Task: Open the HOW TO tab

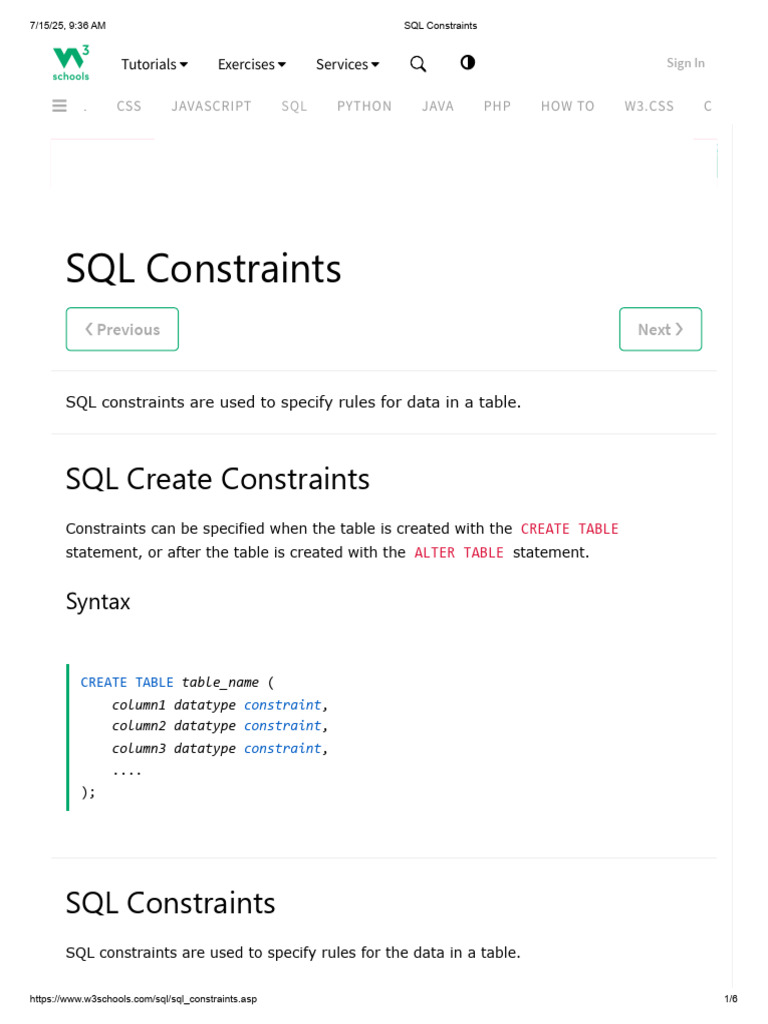Action: pyautogui.click(x=567, y=106)
